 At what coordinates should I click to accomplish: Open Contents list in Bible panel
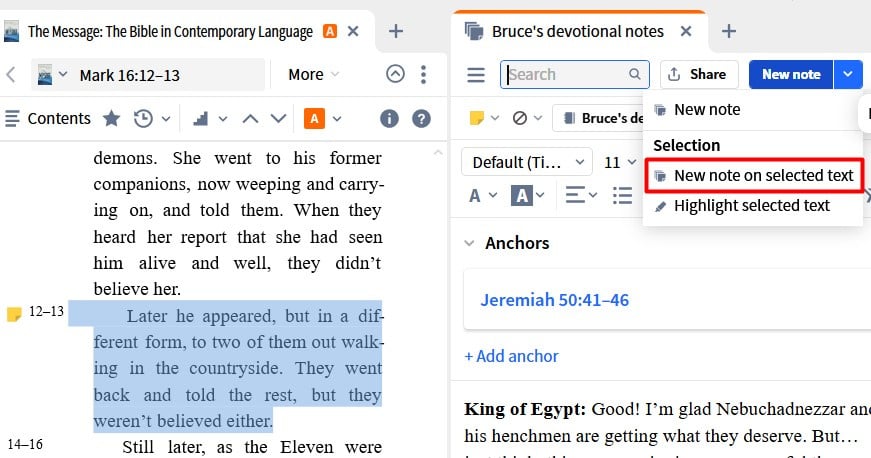48,118
